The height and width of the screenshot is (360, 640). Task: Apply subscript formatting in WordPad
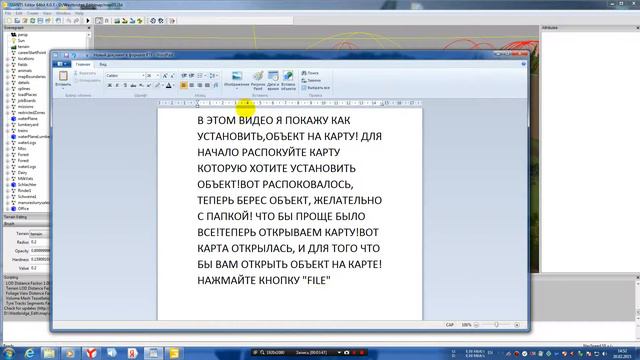pos(141,85)
